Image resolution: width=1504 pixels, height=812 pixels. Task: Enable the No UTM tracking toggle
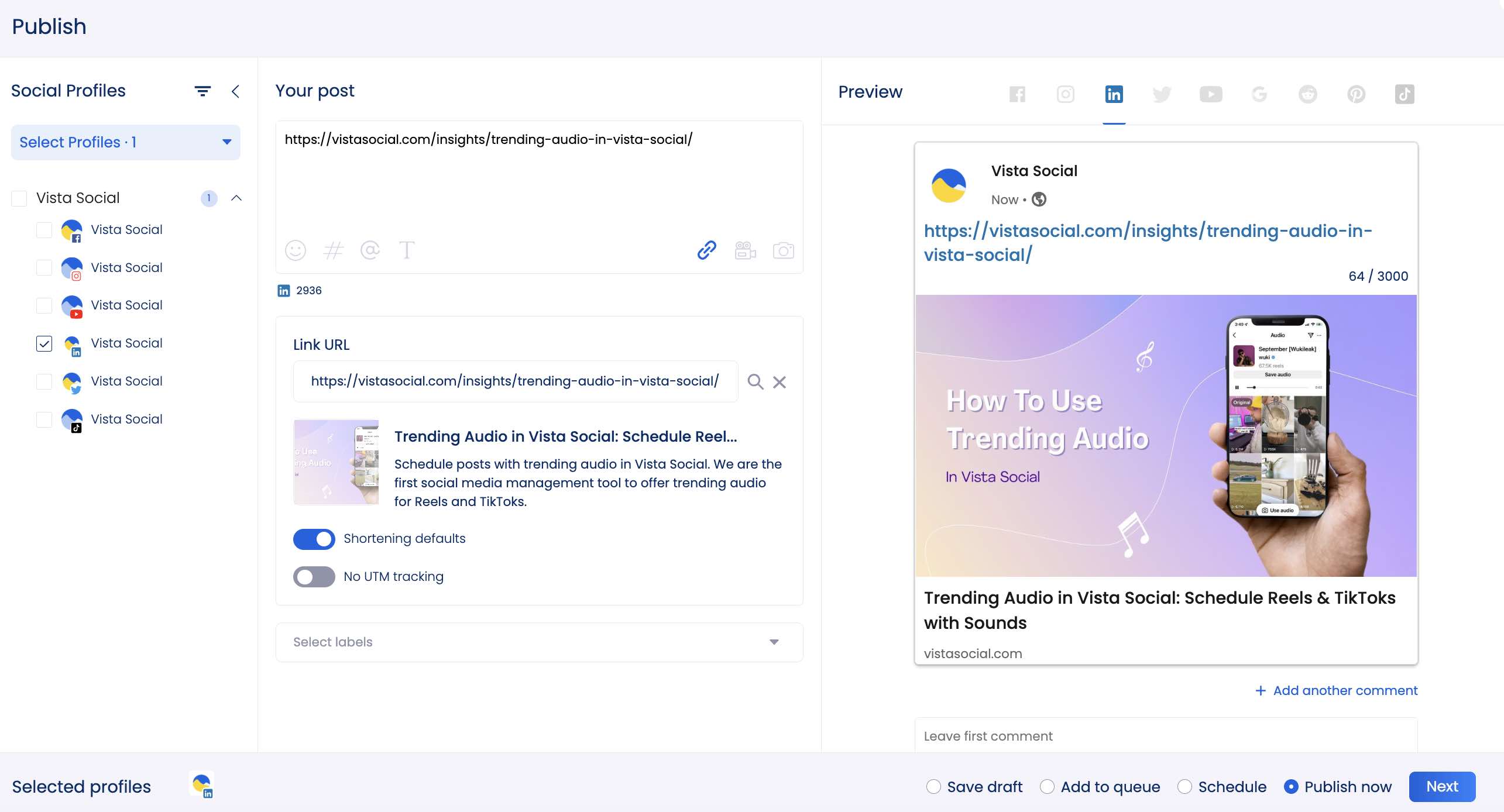pyautogui.click(x=314, y=577)
